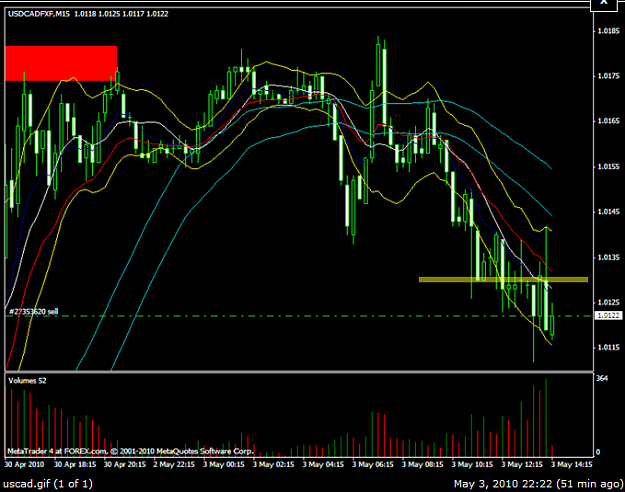The height and width of the screenshot is (492, 625).
Task: Click the 1.0122 current price tag
Action: tap(608, 316)
